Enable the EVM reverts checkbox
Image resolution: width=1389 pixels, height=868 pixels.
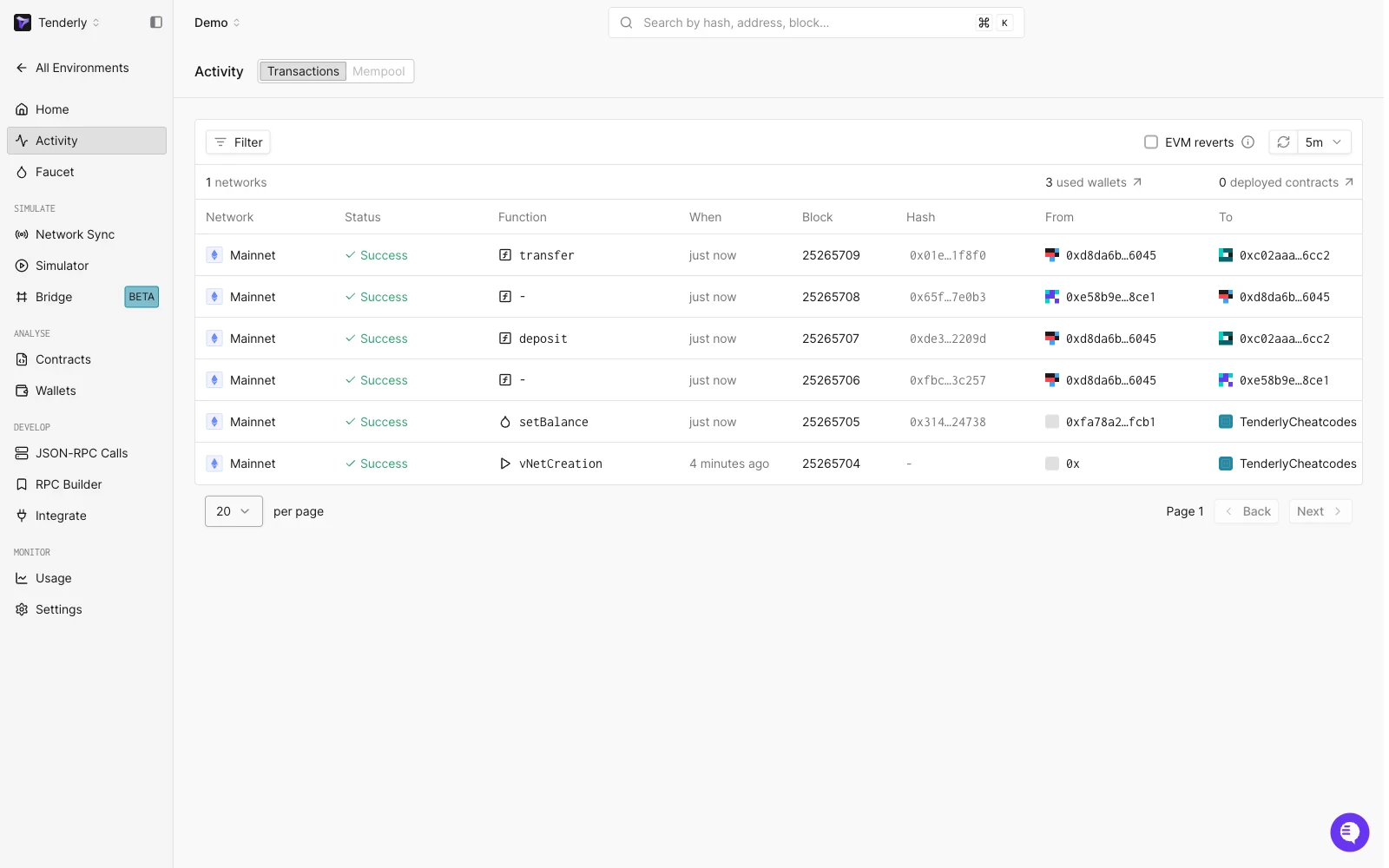(1151, 142)
